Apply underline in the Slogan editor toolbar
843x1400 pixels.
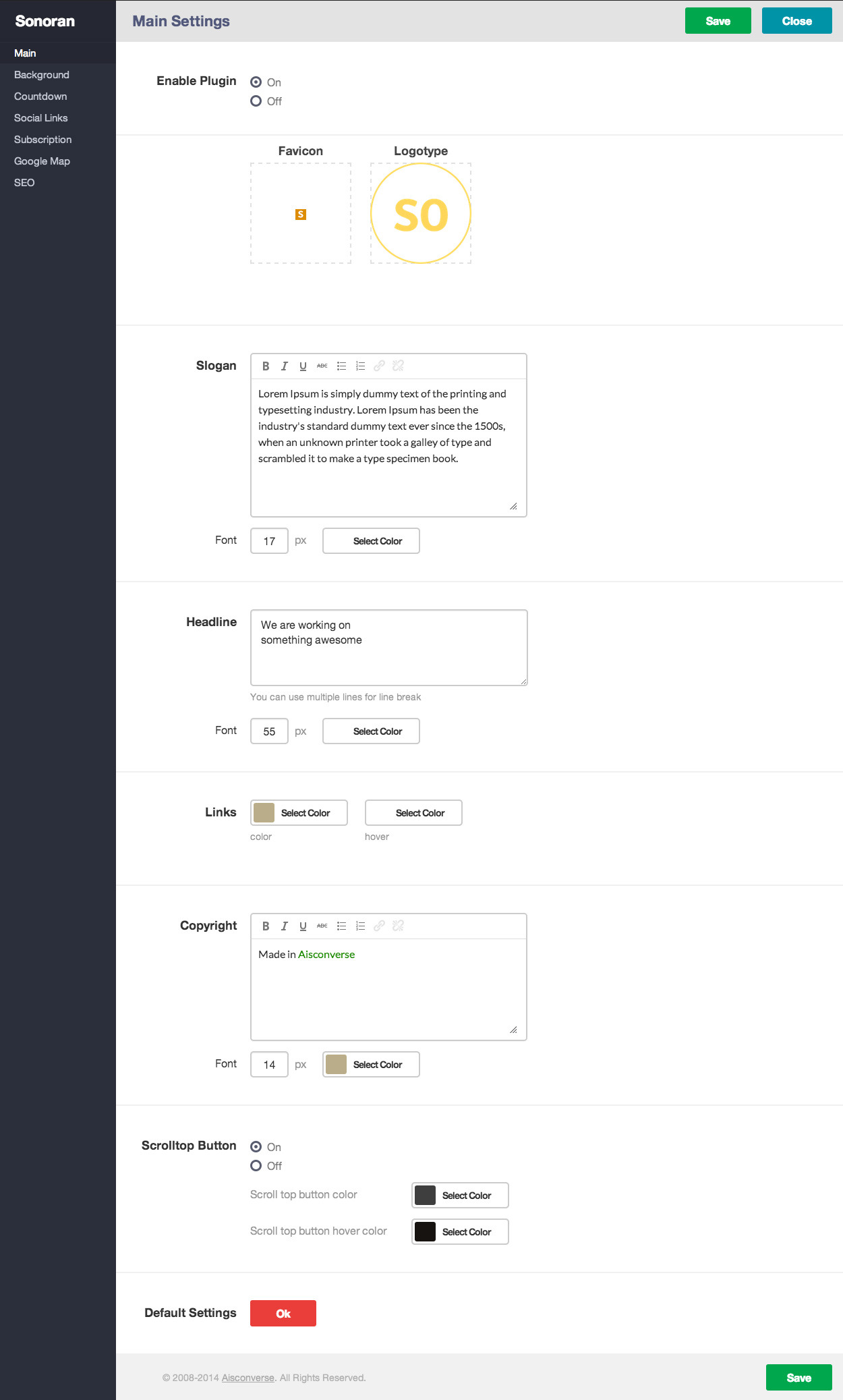click(303, 366)
